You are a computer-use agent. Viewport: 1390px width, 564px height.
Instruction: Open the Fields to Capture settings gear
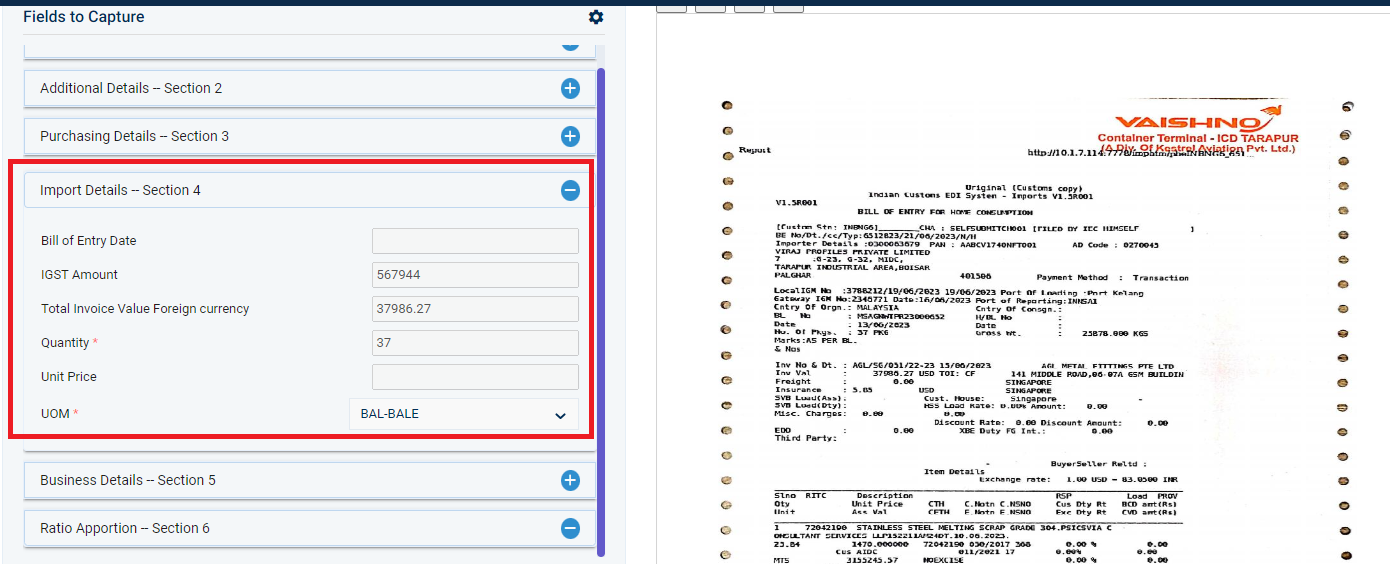coord(596,17)
